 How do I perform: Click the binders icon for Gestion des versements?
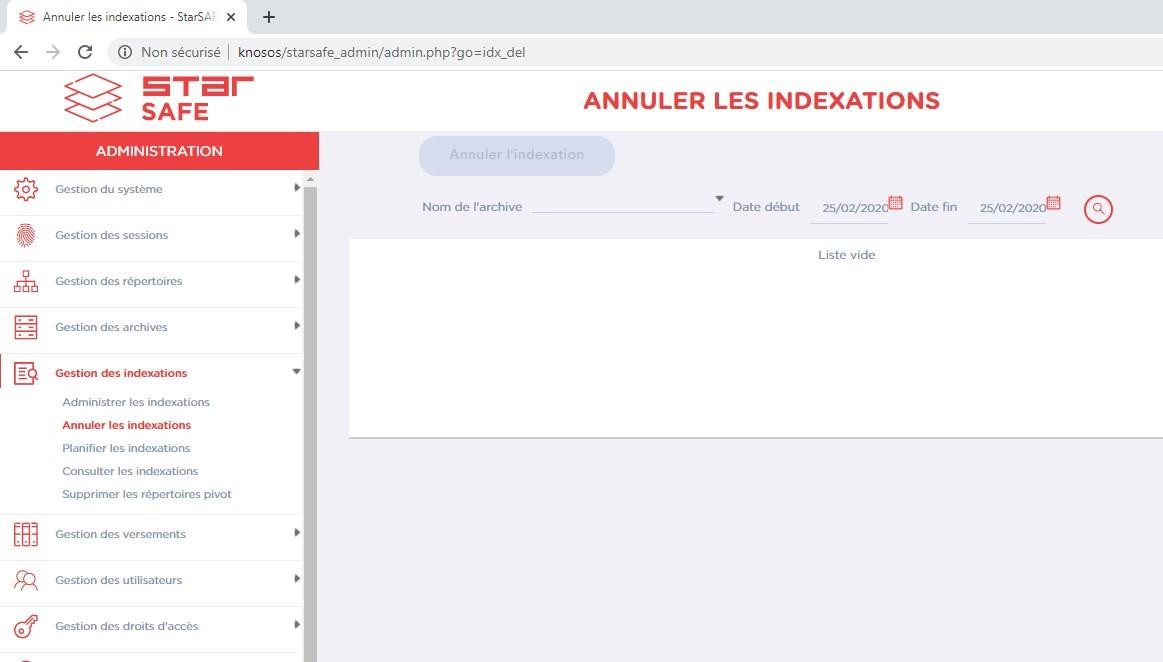pyautogui.click(x=26, y=534)
